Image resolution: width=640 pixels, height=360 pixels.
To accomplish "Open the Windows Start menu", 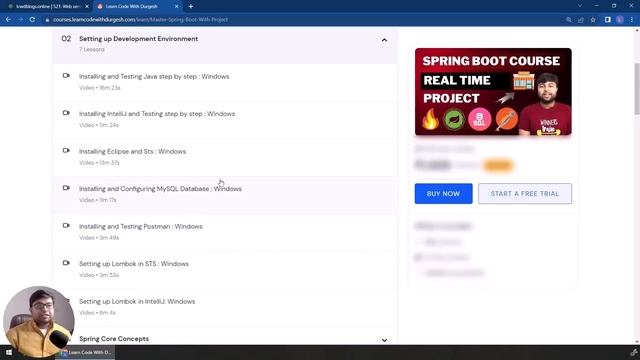I will 9,352.
